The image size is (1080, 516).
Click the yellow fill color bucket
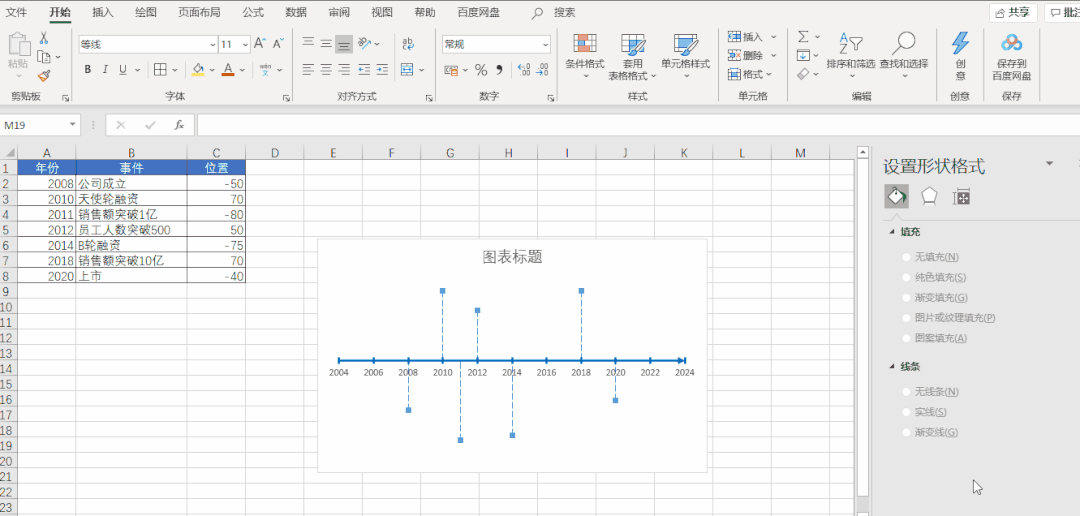click(x=198, y=70)
